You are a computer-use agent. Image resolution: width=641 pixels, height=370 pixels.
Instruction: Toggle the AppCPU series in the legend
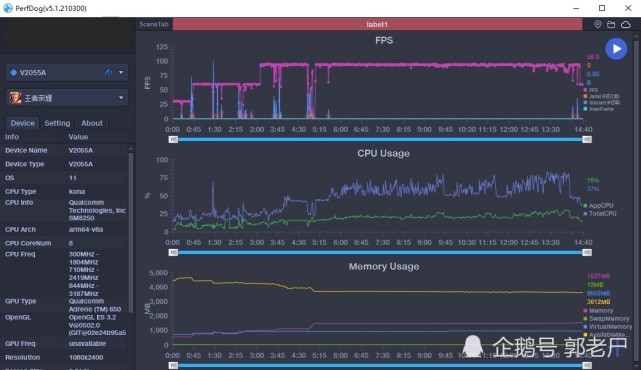pos(599,206)
